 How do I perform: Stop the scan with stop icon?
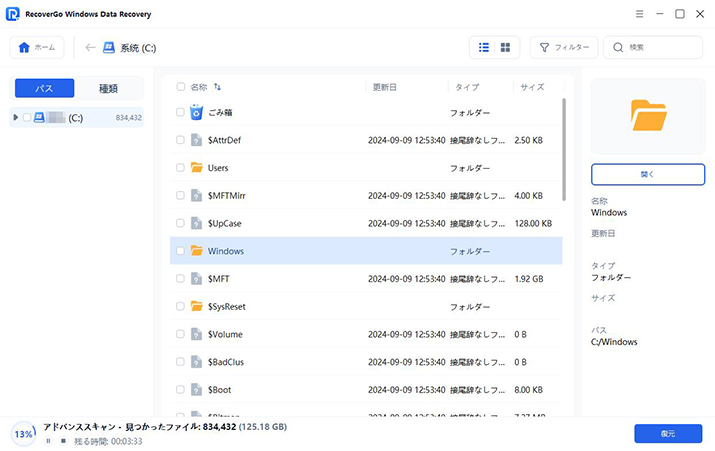click(63, 441)
